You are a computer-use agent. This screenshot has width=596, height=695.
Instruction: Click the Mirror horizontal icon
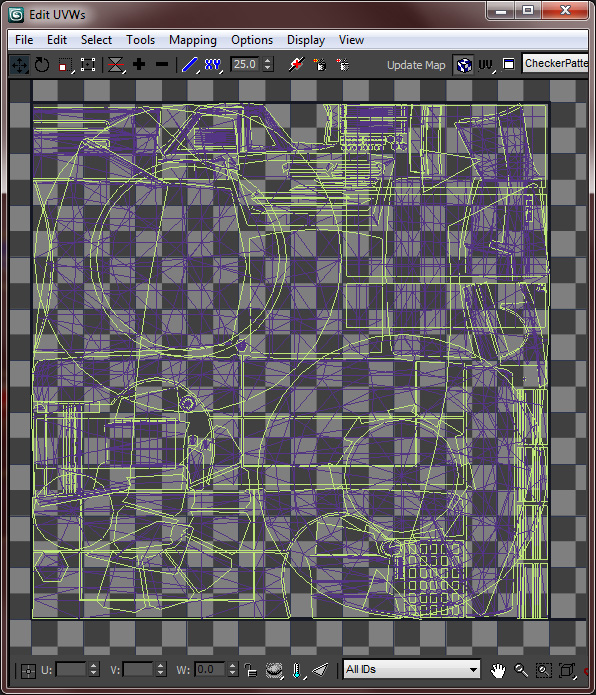click(x=116, y=65)
